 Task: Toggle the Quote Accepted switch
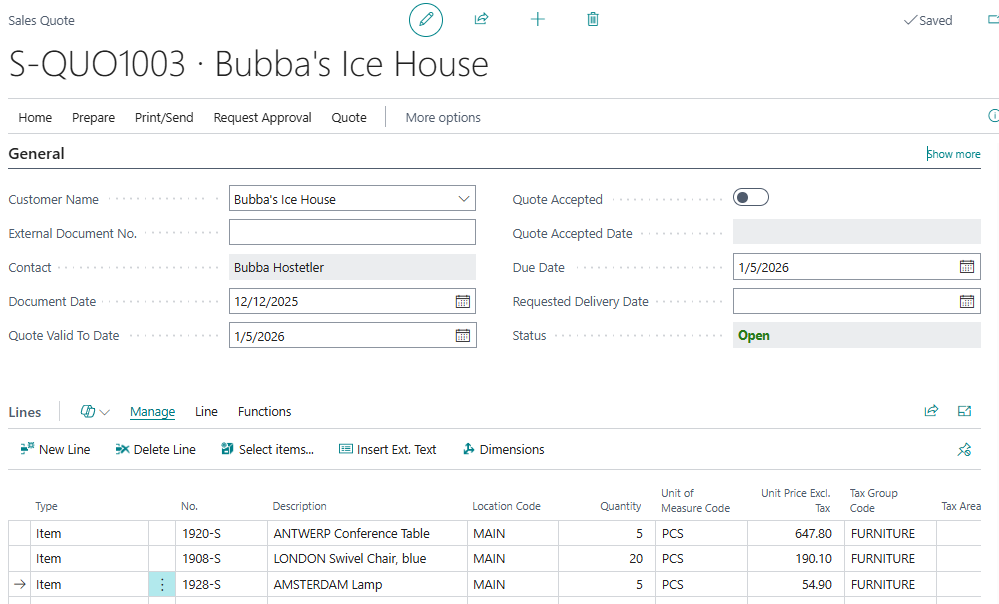pos(751,198)
